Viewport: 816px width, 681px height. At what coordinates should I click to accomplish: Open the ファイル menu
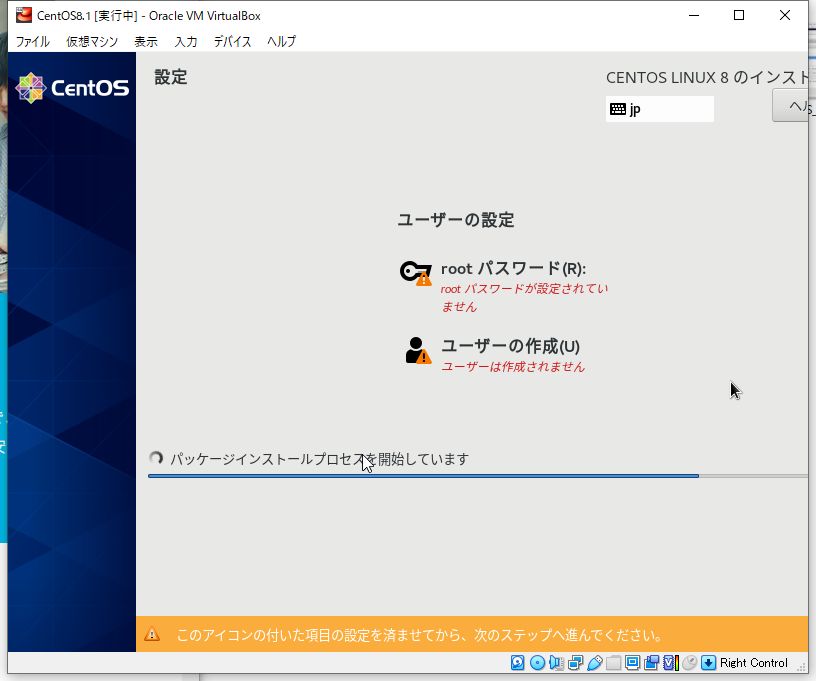(x=32, y=41)
